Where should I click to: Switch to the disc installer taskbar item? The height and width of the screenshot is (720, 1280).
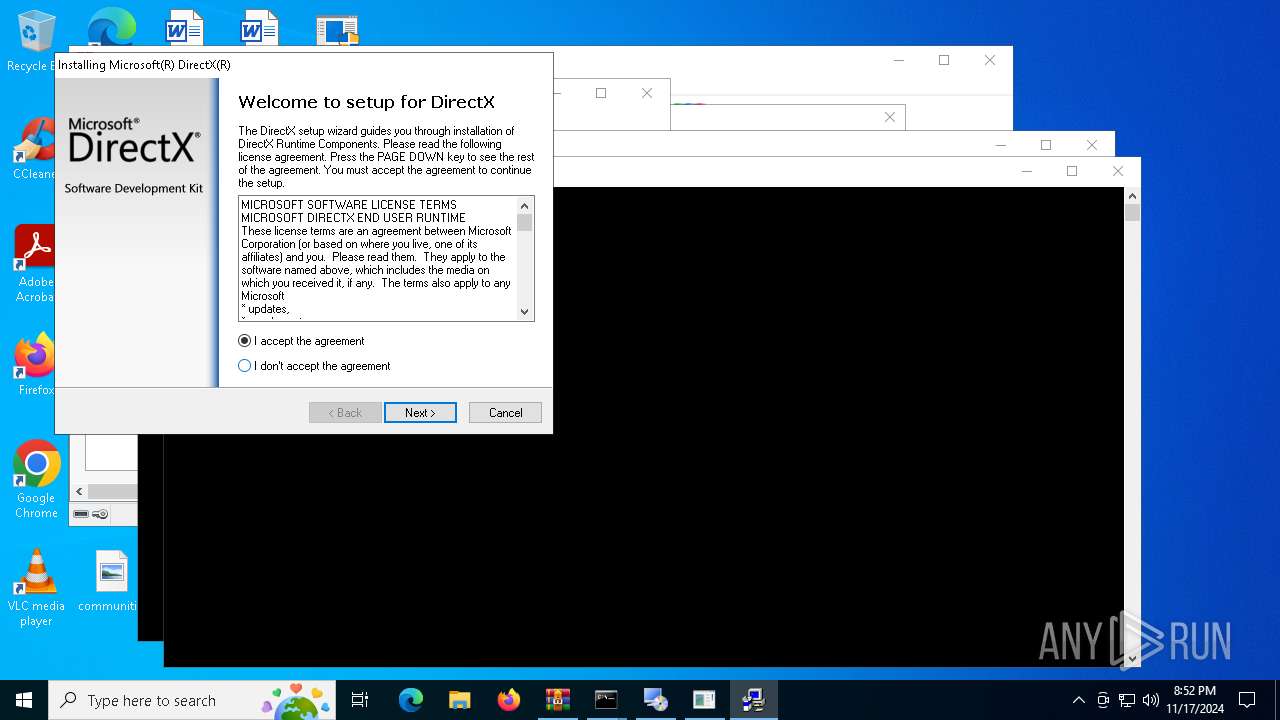click(x=656, y=700)
